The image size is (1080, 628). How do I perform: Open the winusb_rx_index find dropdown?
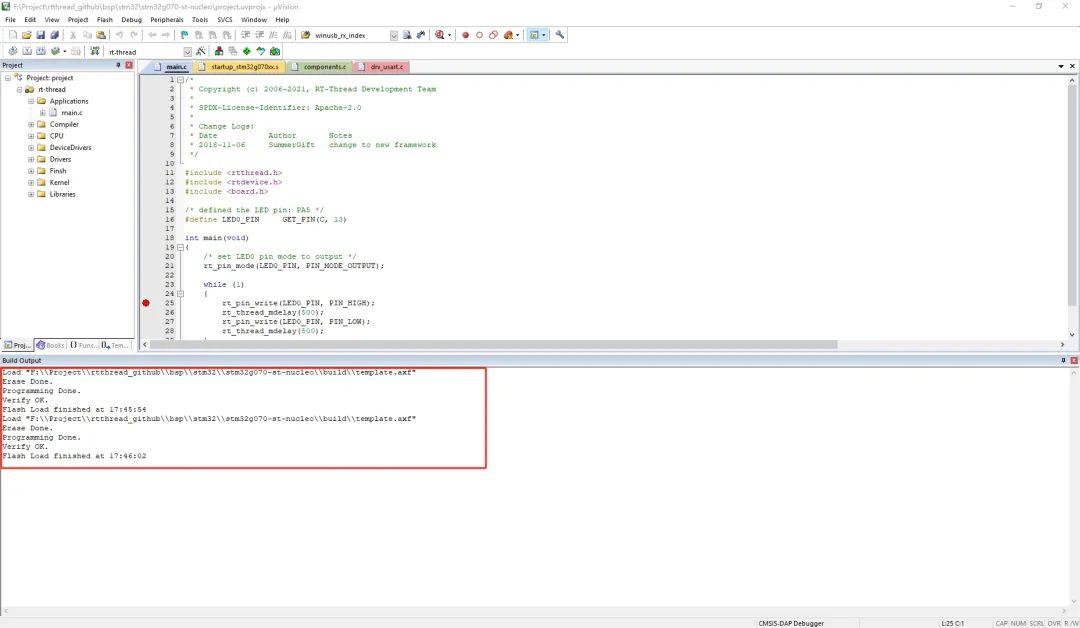tap(394, 35)
